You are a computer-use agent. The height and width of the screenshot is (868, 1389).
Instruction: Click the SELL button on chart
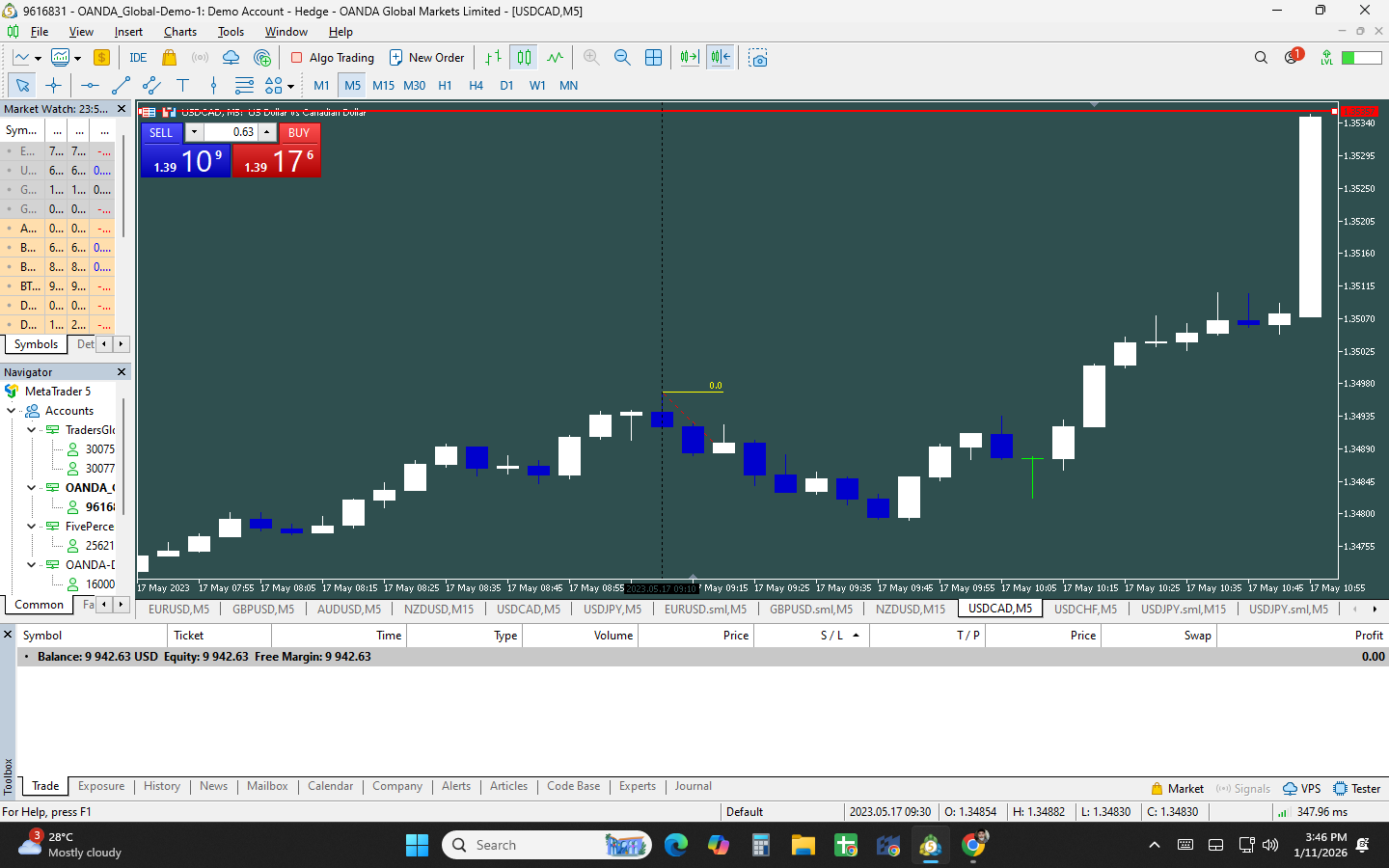tap(161, 133)
